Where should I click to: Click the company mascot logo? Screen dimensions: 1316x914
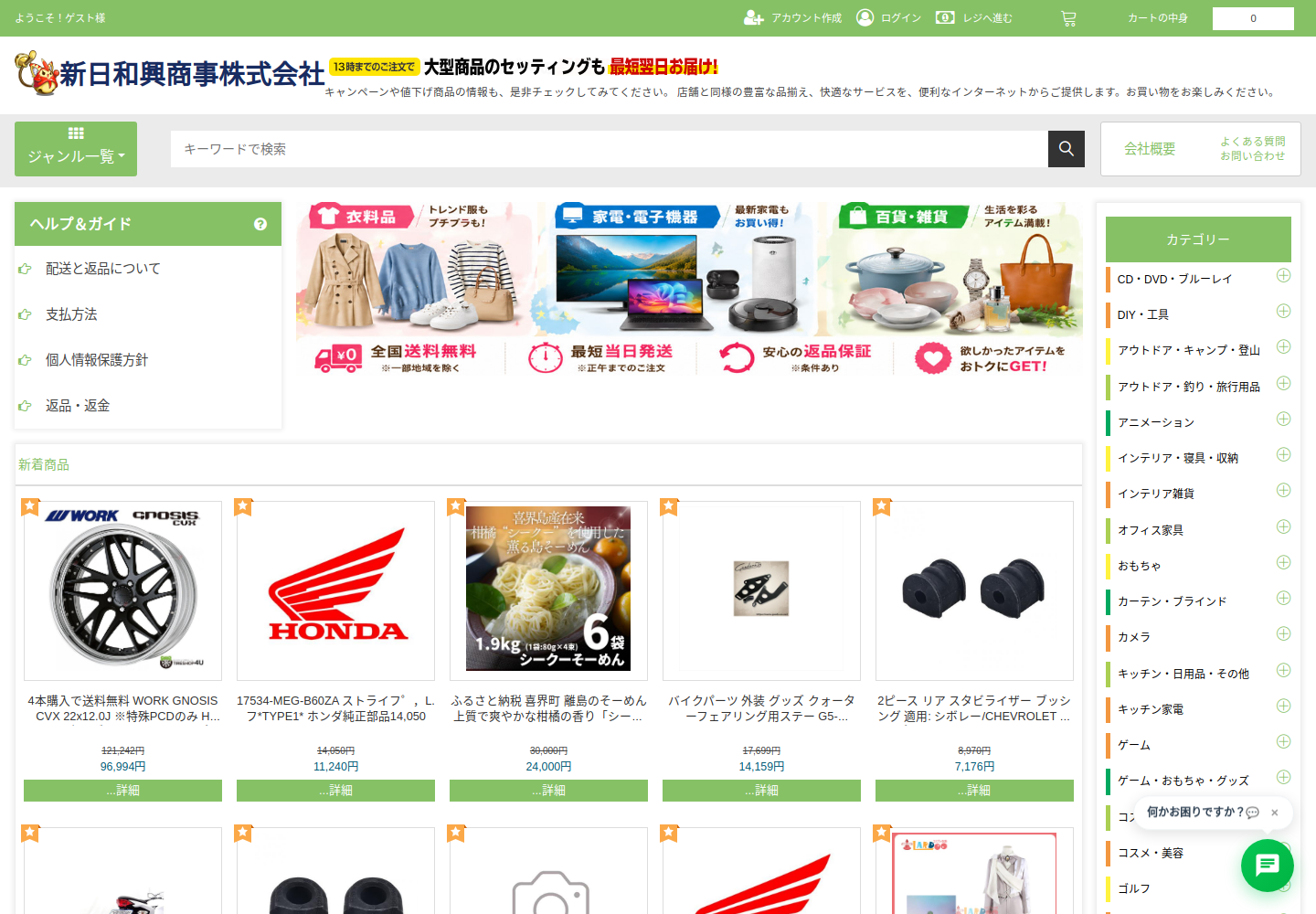pyautogui.click(x=37, y=72)
